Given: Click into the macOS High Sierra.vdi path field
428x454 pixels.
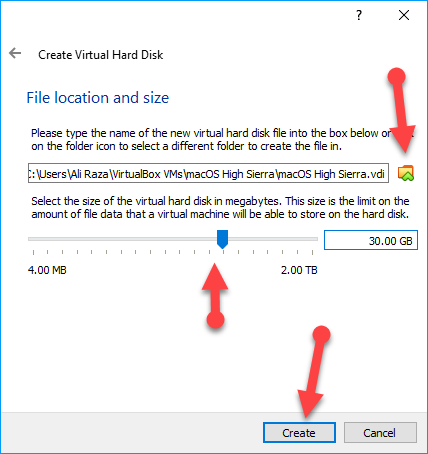Looking at the screenshot, I should coord(208,173).
